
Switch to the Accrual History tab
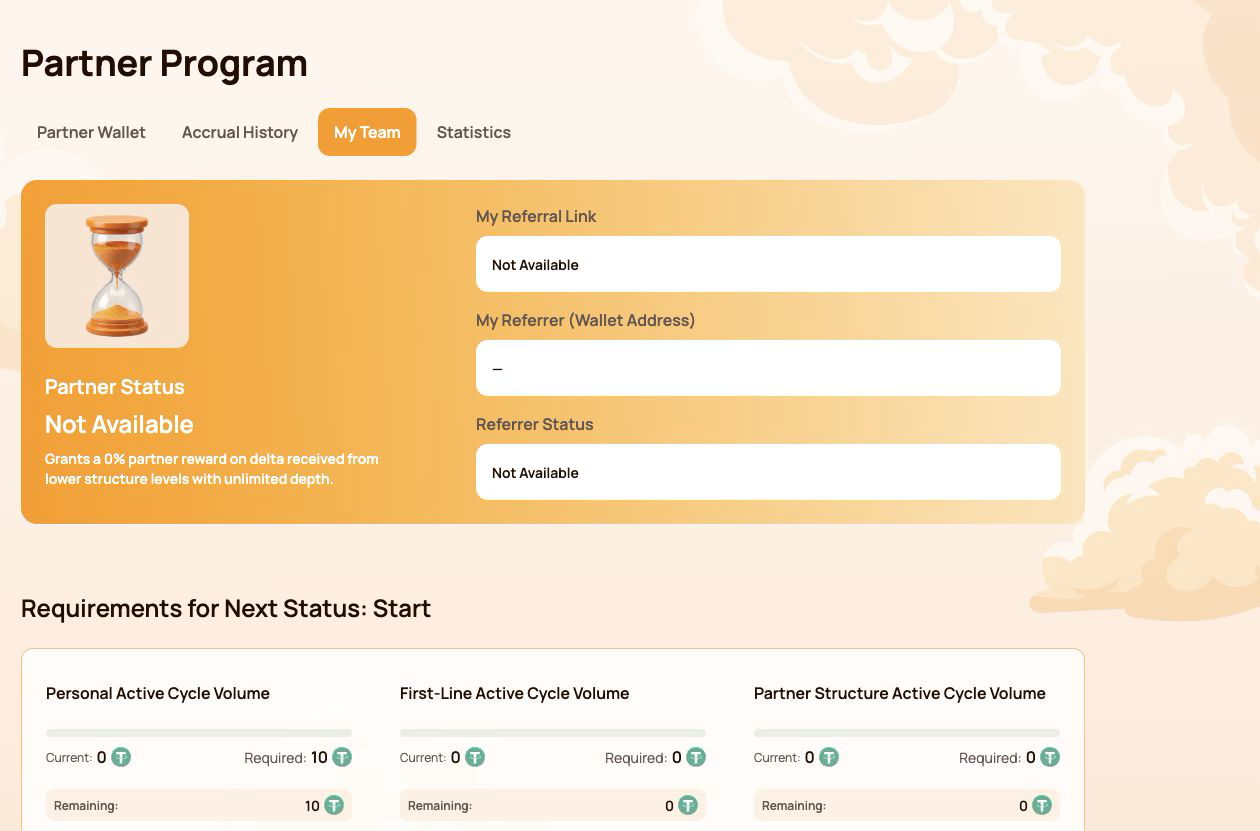(240, 132)
